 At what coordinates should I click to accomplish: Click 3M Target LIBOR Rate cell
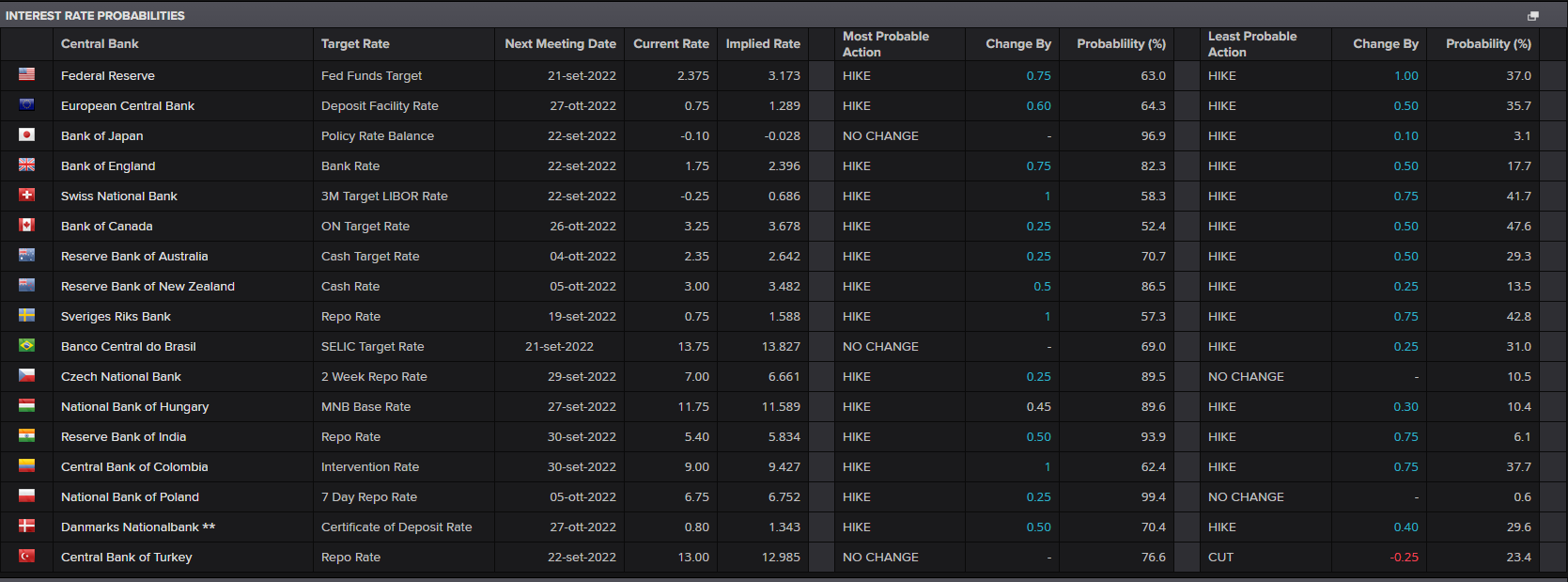click(384, 197)
